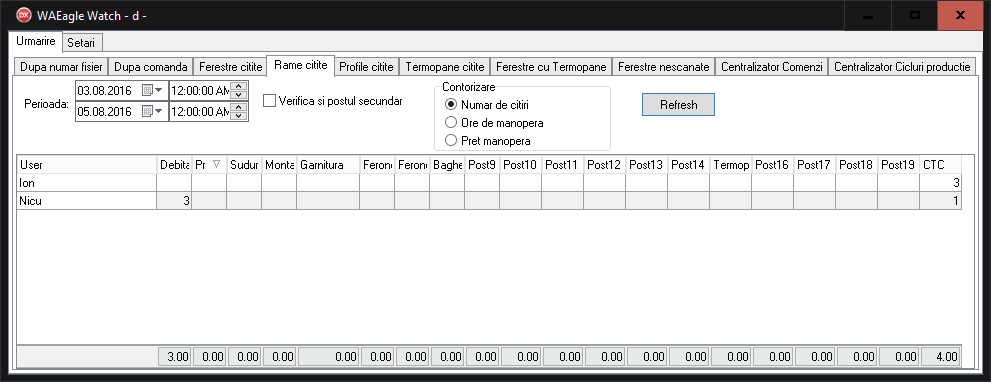The width and height of the screenshot is (991, 382).
Task: Select the Rame citite tab
Action: (x=300, y=65)
